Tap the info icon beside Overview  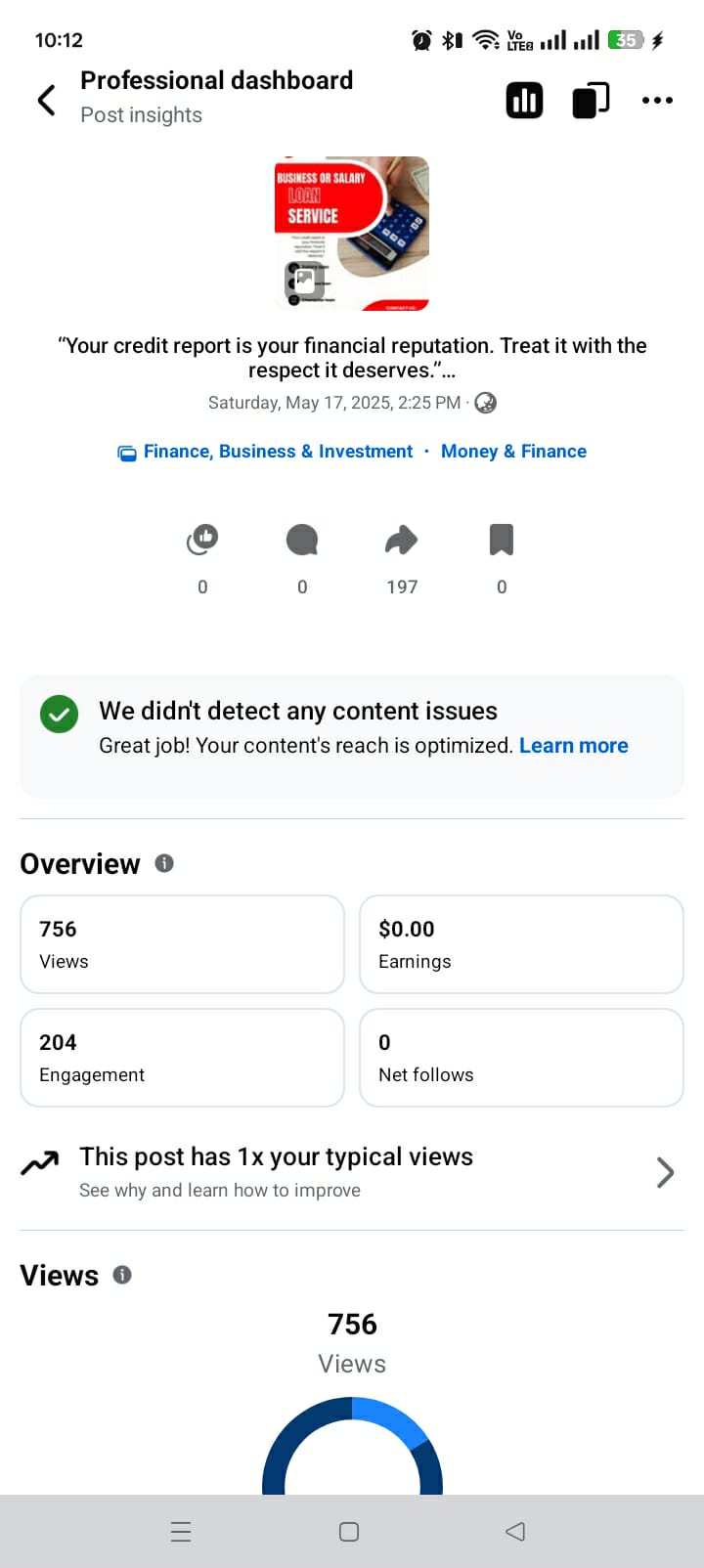click(x=164, y=863)
